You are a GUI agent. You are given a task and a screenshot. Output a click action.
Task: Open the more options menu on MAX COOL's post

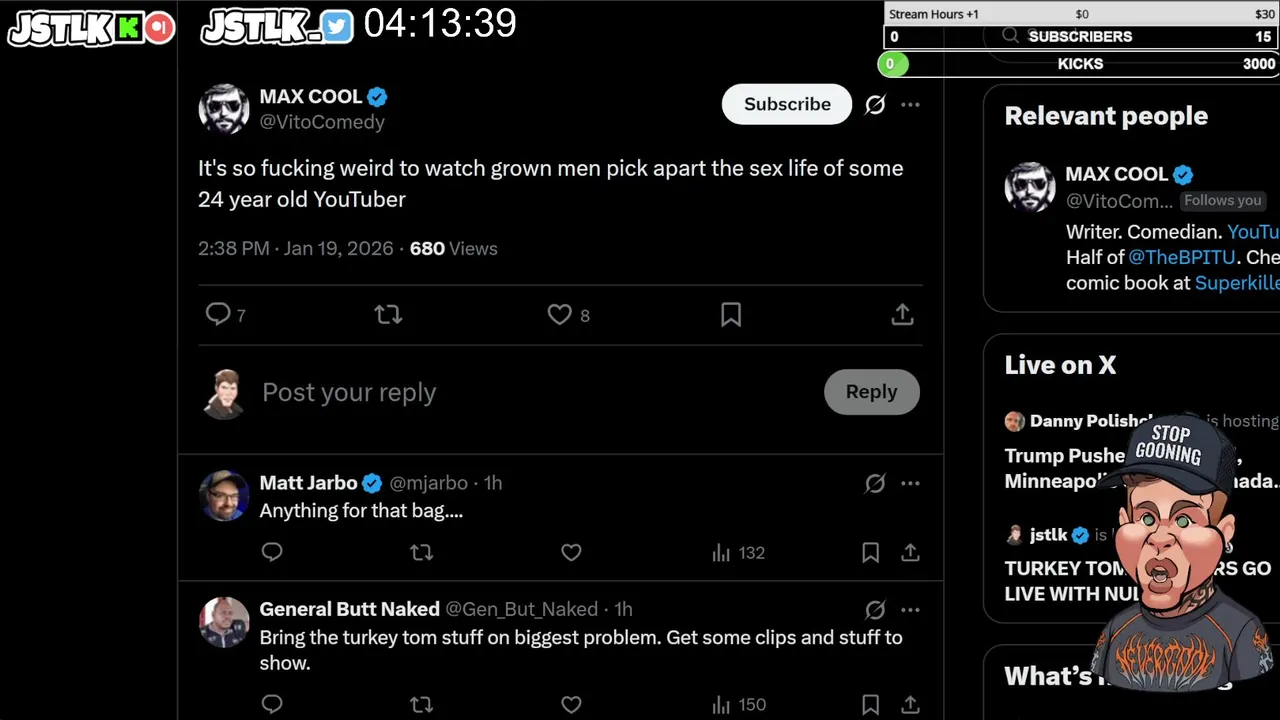(910, 105)
